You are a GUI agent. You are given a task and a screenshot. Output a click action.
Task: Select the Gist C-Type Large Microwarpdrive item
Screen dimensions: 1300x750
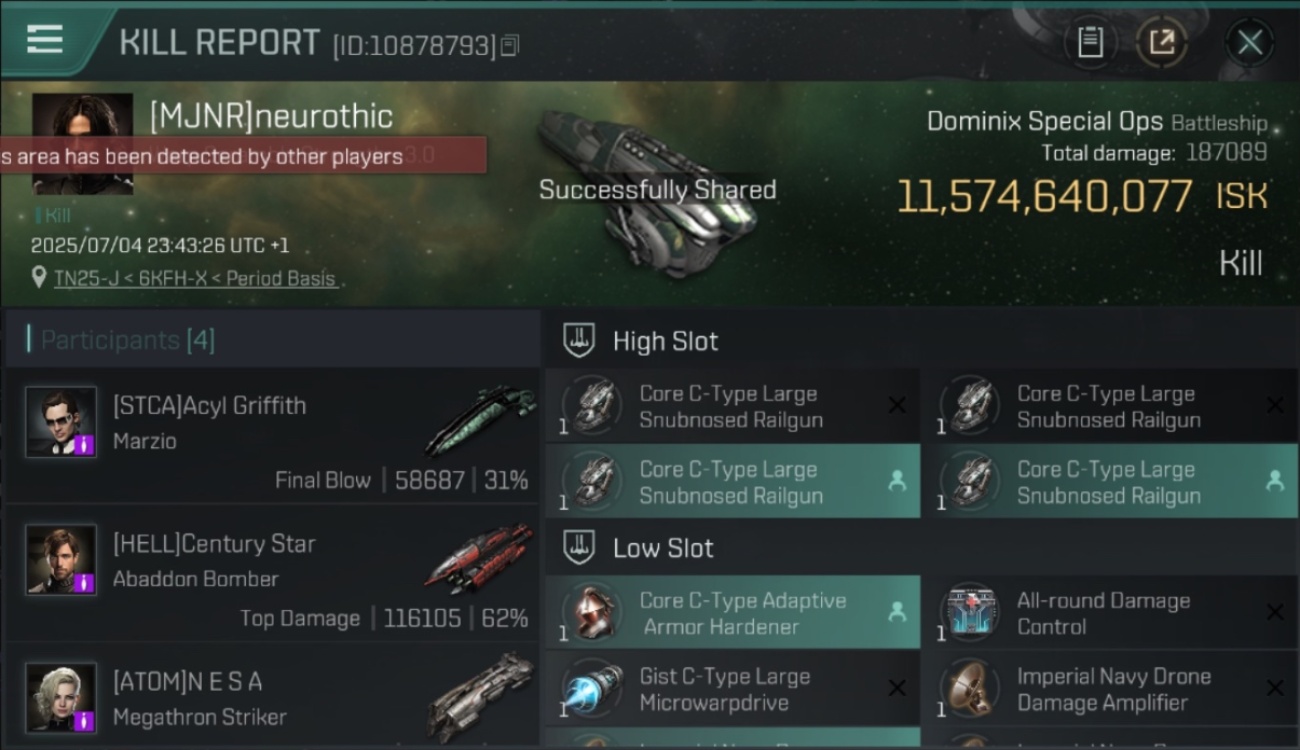733,689
